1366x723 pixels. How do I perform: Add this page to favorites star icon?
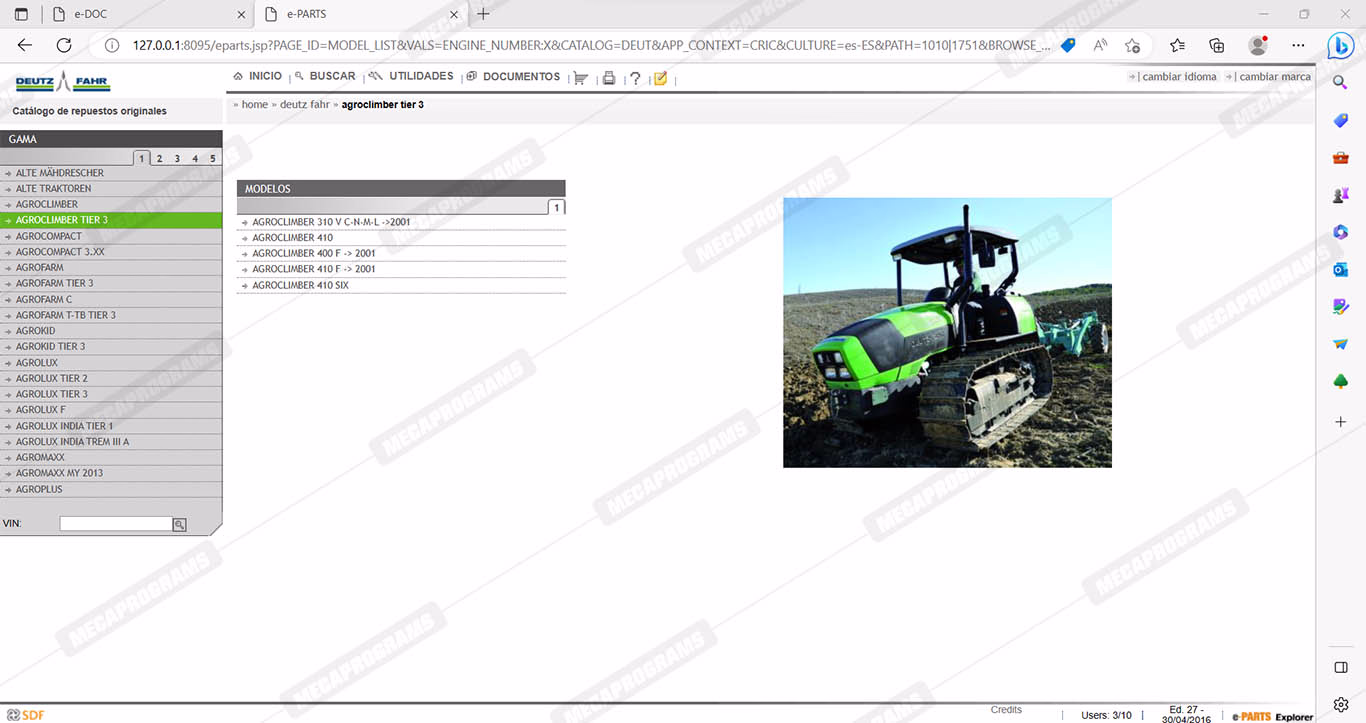pos(1132,45)
